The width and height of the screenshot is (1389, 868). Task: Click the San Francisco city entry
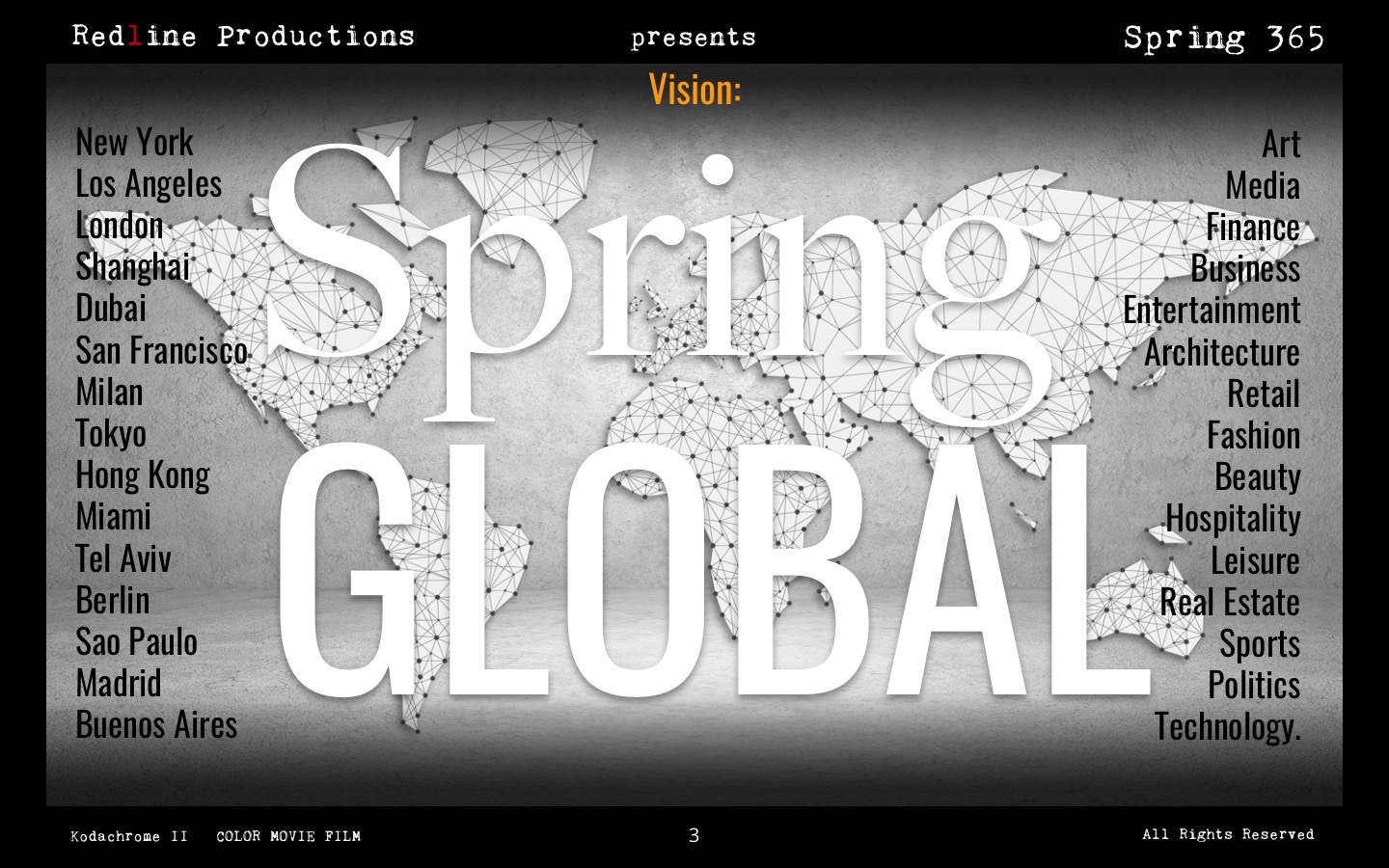click(161, 351)
